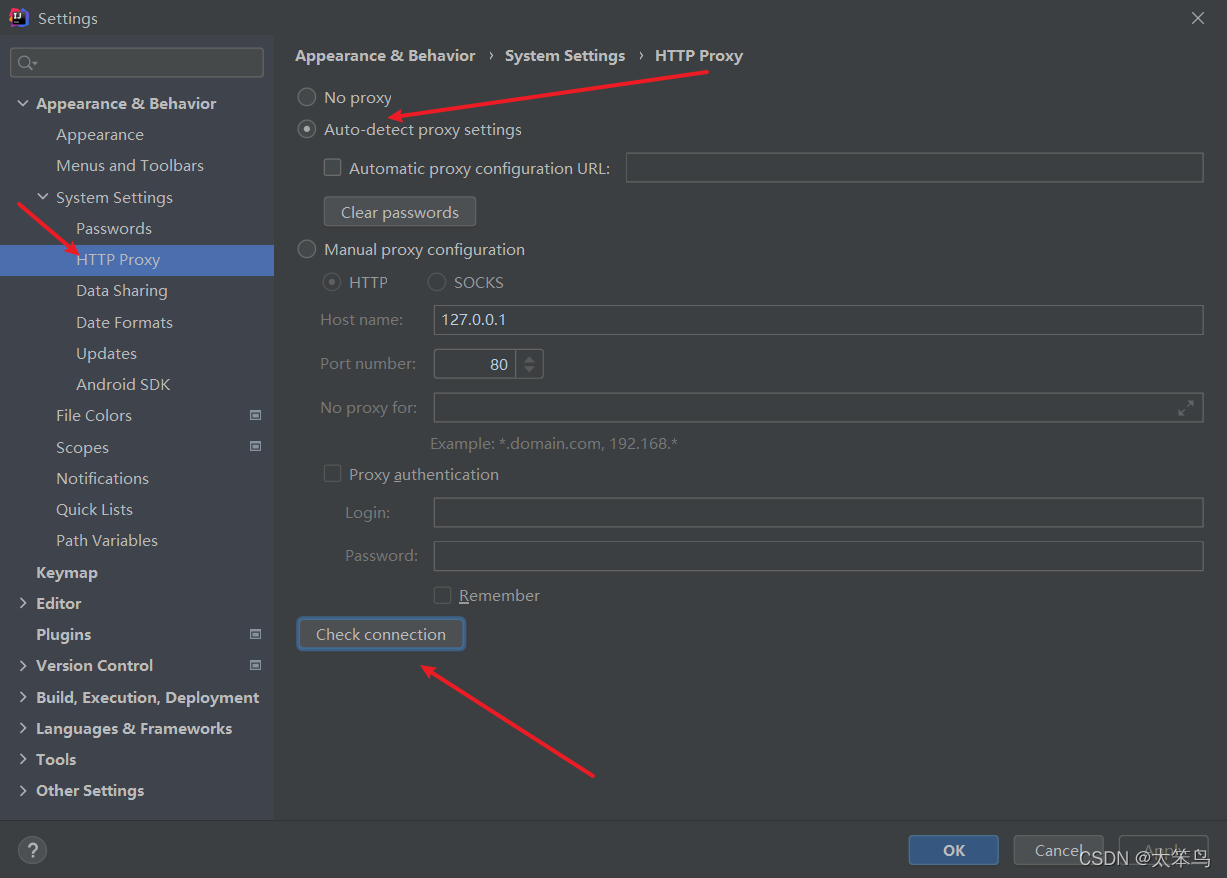Image resolution: width=1227 pixels, height=878 pixels.
Task: Select the No proxy radio button
Action: [x=307, y=98]
